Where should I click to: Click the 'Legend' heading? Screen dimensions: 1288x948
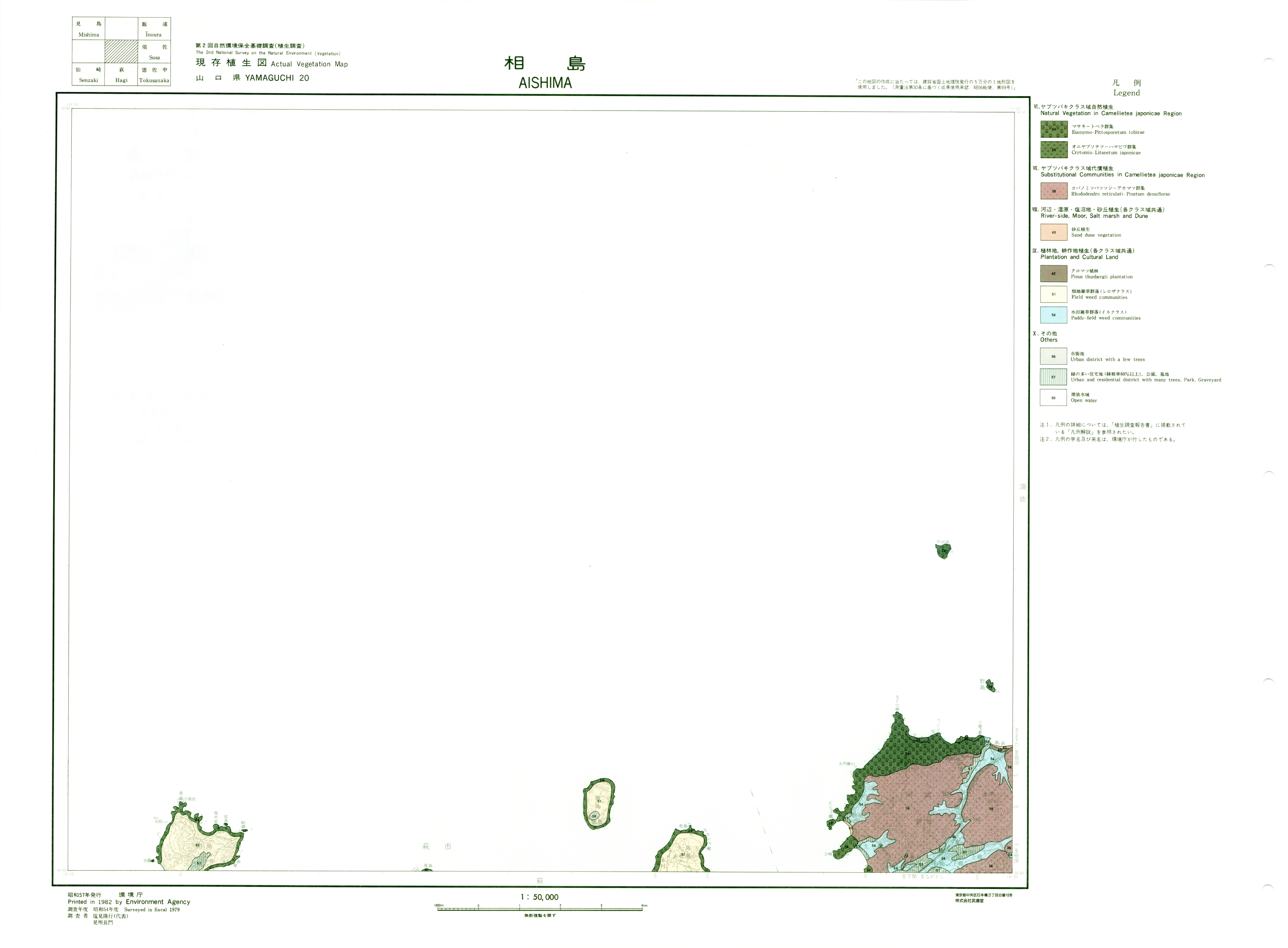(x=1126, y=93)
